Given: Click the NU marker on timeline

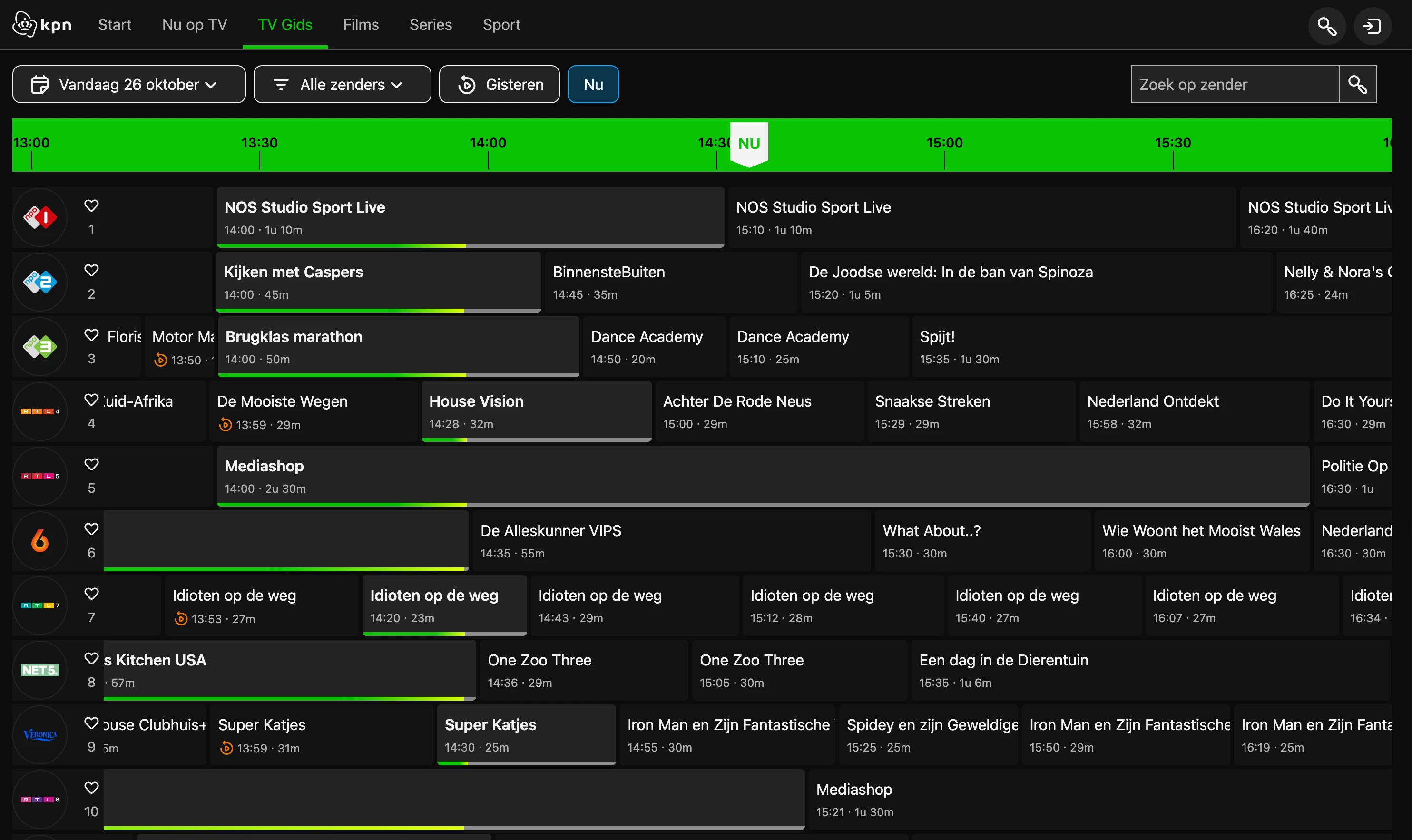Looking at the screenshot, I should click(748, 144).
